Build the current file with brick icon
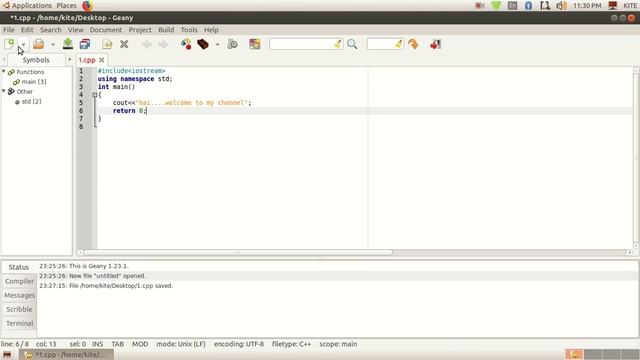This screenshot has height=360, width=640. (203, 44)
